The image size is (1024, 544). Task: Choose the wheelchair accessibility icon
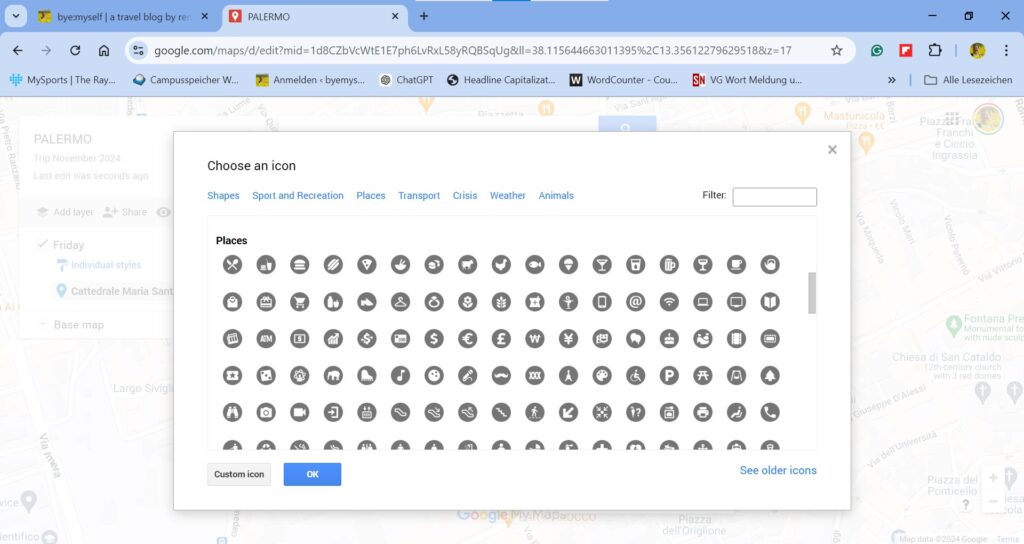point(635,376)
